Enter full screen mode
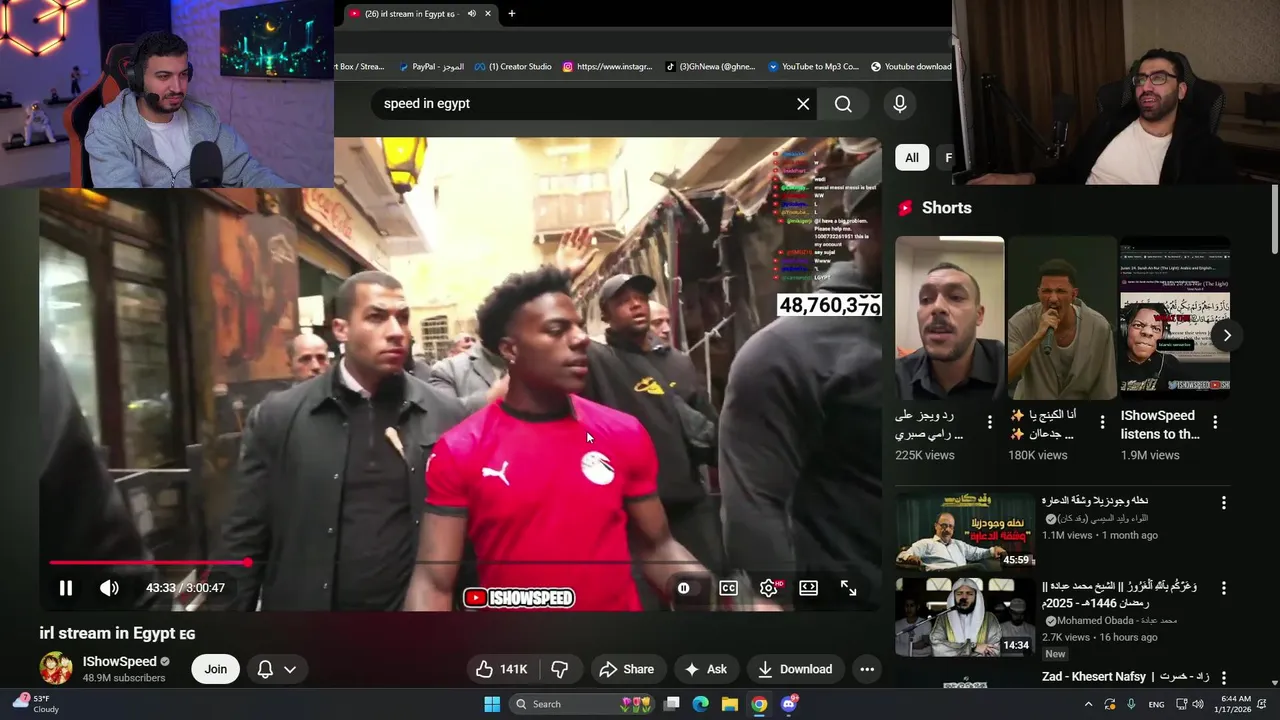Viewport: 1280px width, 720px height. [x=848, y=588]
